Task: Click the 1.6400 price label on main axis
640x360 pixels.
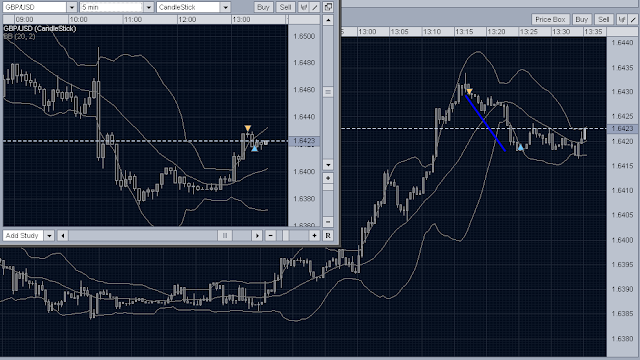Action: point(622,240)
